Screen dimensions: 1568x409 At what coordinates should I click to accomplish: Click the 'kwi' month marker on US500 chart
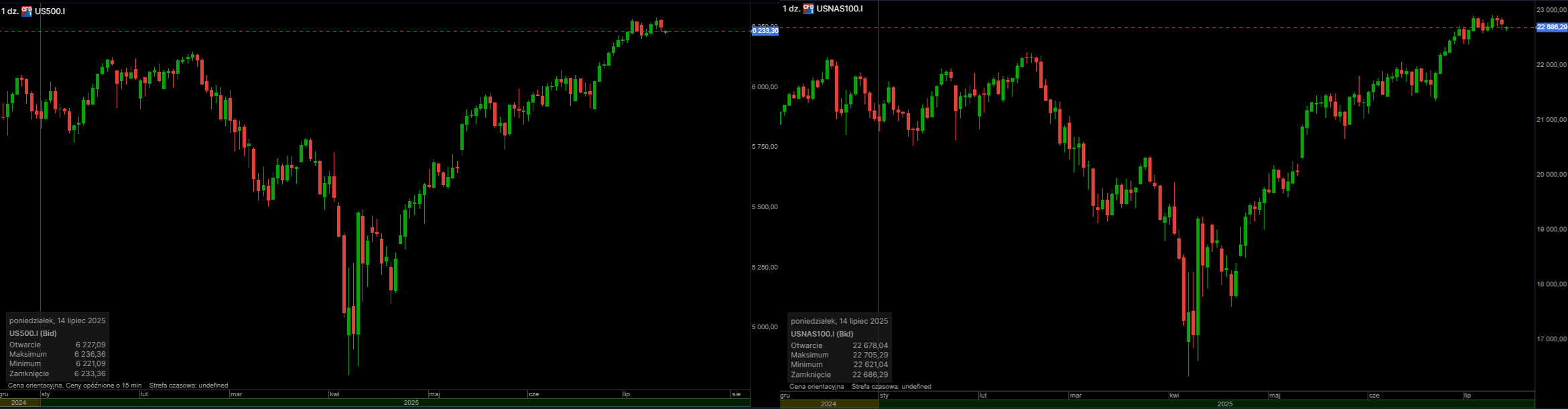(x=334, y=394)
